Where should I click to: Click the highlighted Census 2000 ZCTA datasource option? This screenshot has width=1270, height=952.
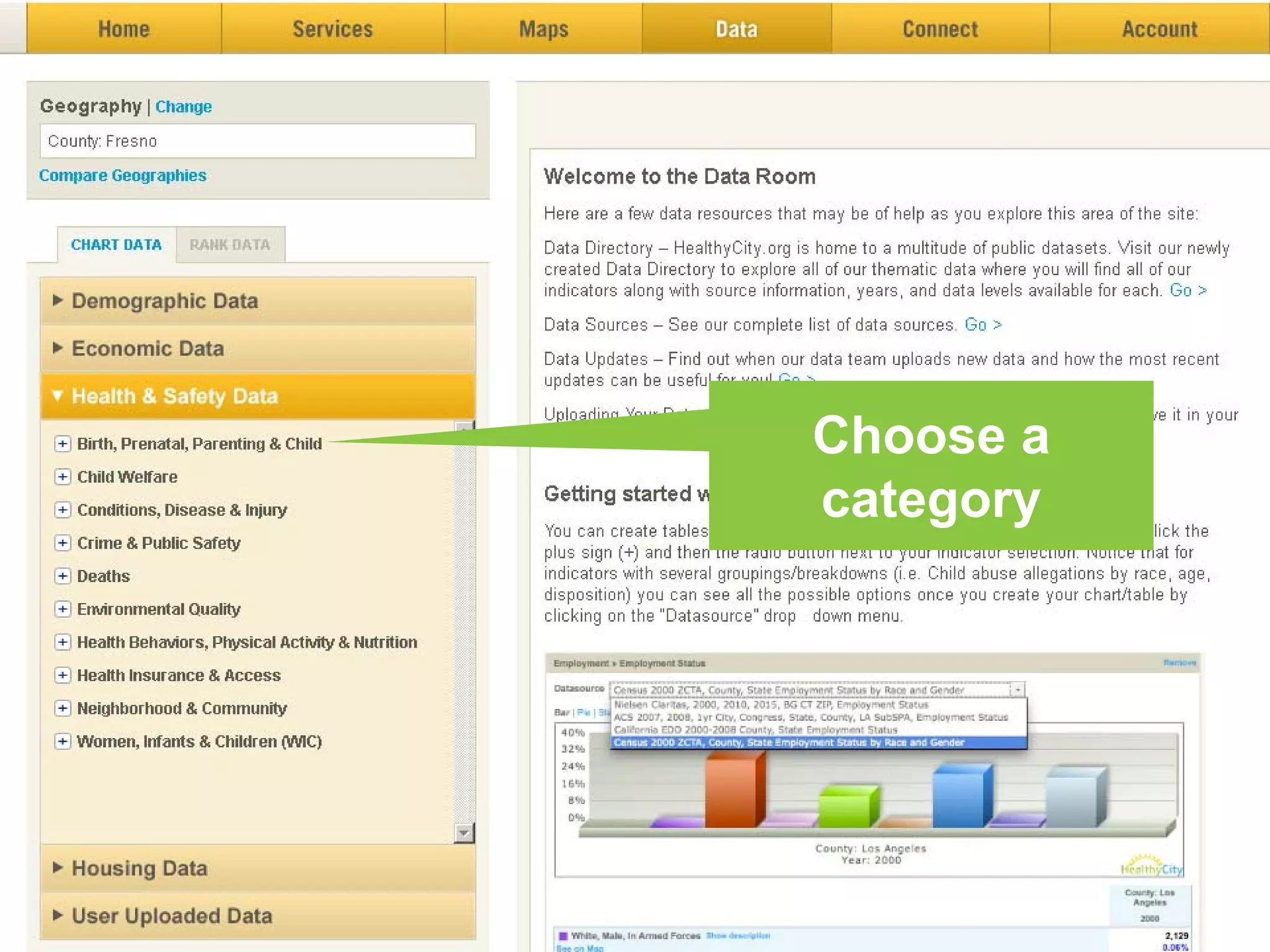[819, 742]
